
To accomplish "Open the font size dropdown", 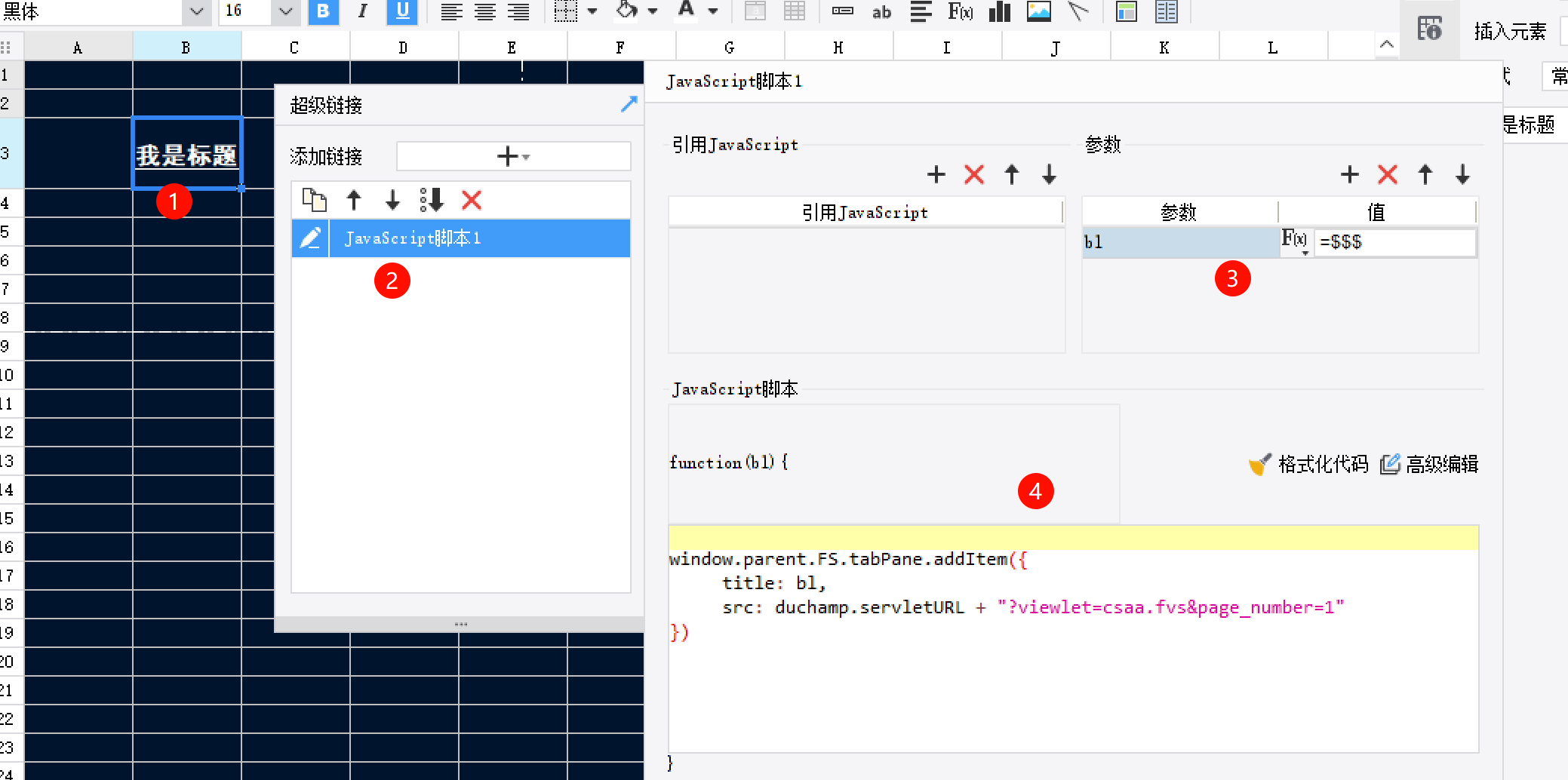I will (285, 11).
